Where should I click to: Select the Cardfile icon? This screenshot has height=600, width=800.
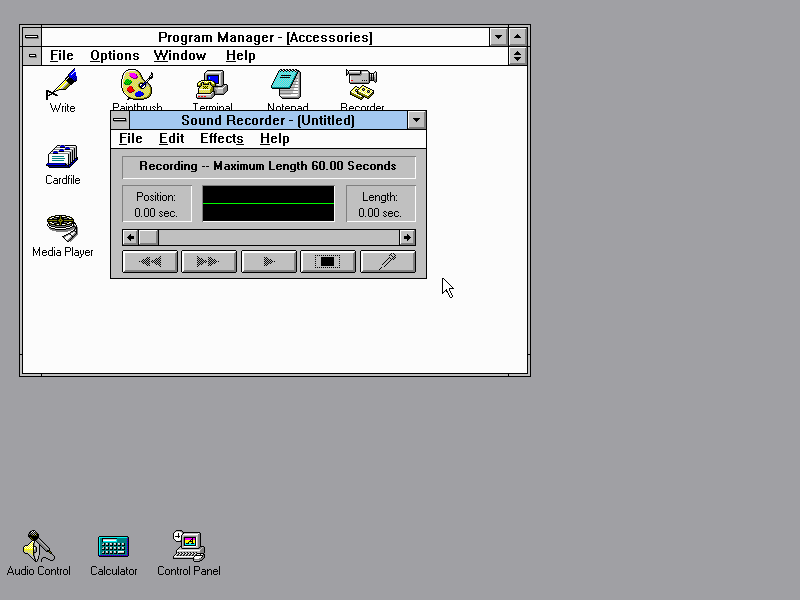click(x=62, y=157)
